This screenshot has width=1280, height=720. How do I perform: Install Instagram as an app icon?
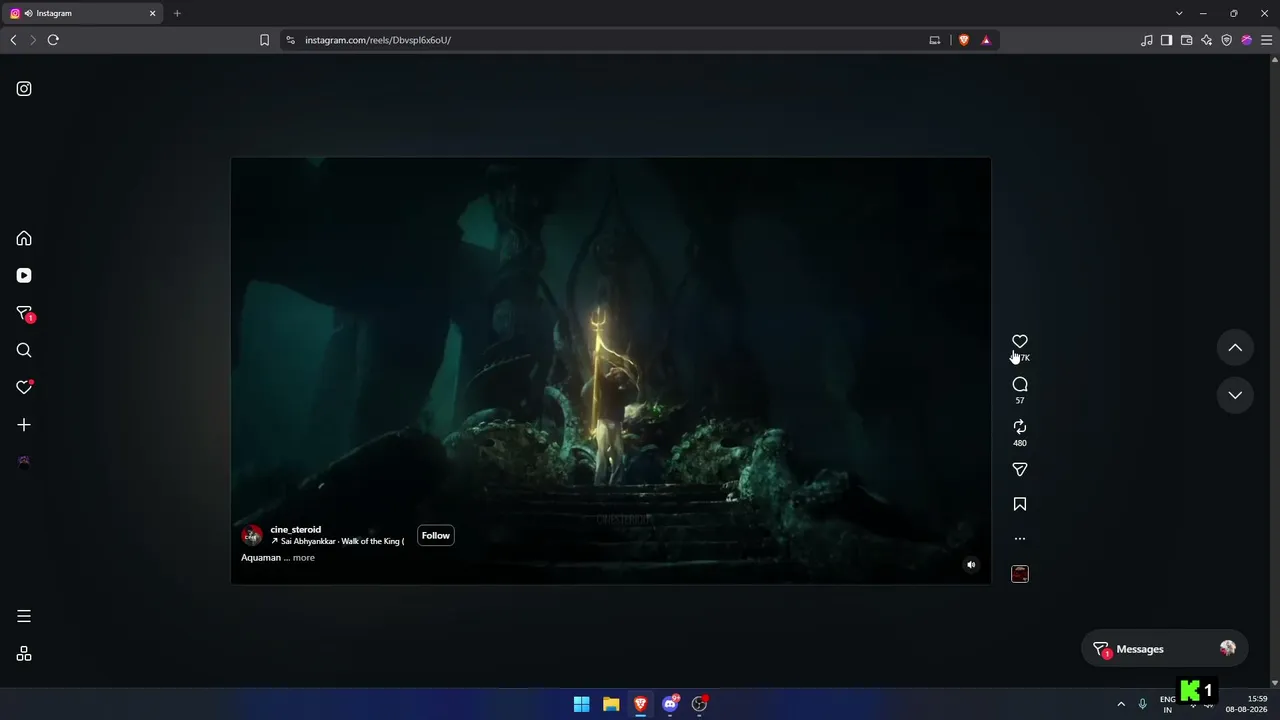pyautogui.click(x=935, y=40)
